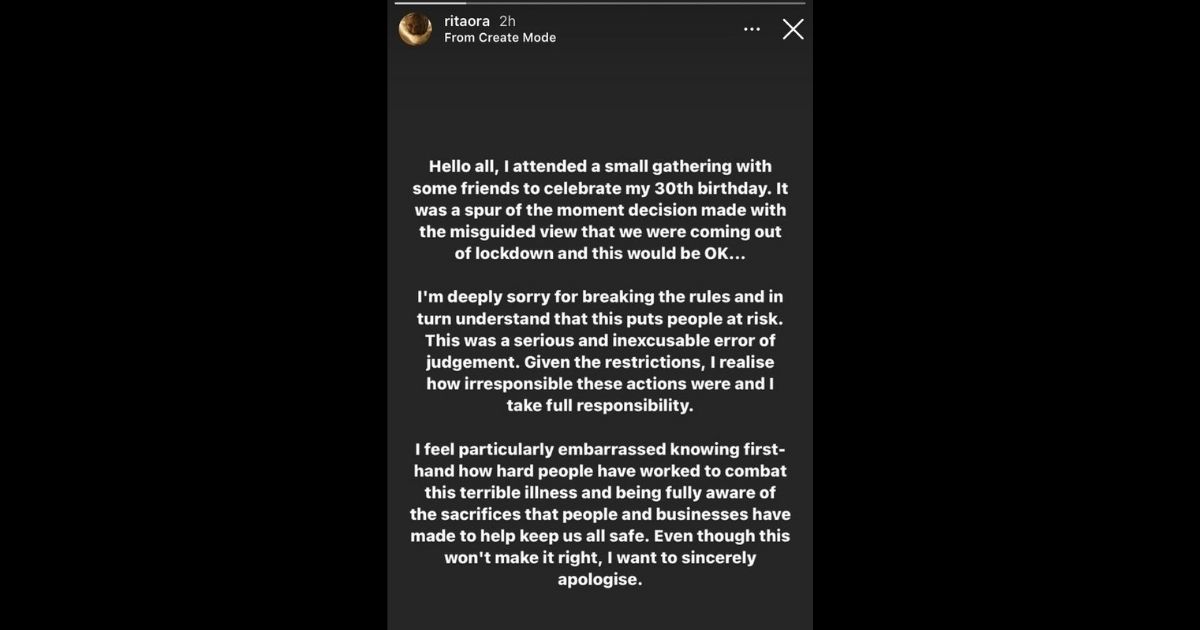Tap the final word 'apologise.'

pyautogui.click(x=600, y=579)
